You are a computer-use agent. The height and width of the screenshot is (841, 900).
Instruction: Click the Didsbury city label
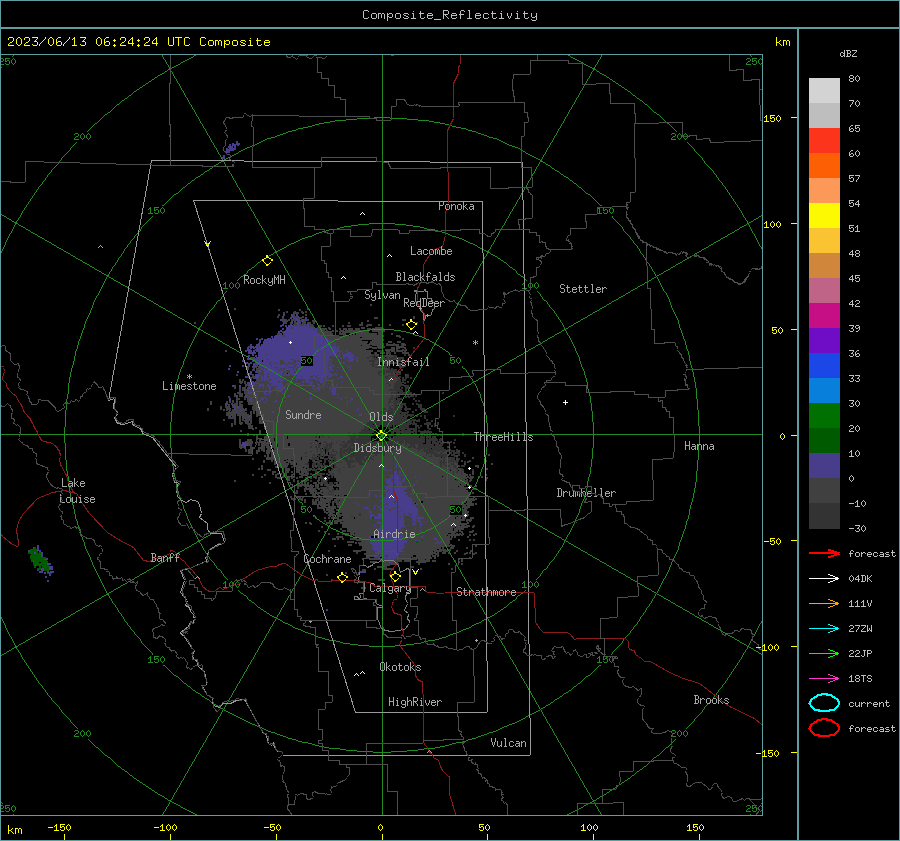(377, 448)
